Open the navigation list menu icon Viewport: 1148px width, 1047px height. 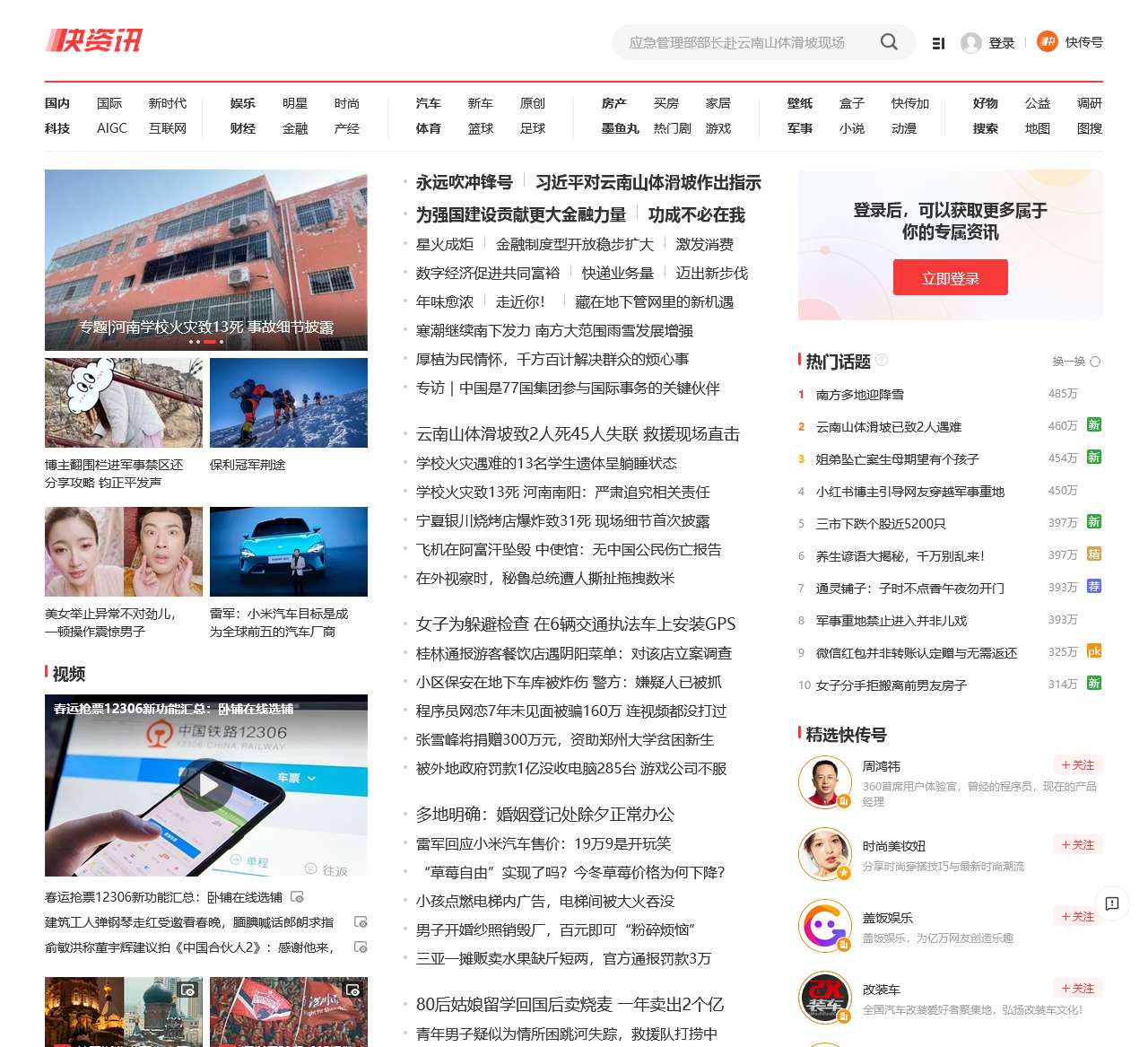point(938,43)
